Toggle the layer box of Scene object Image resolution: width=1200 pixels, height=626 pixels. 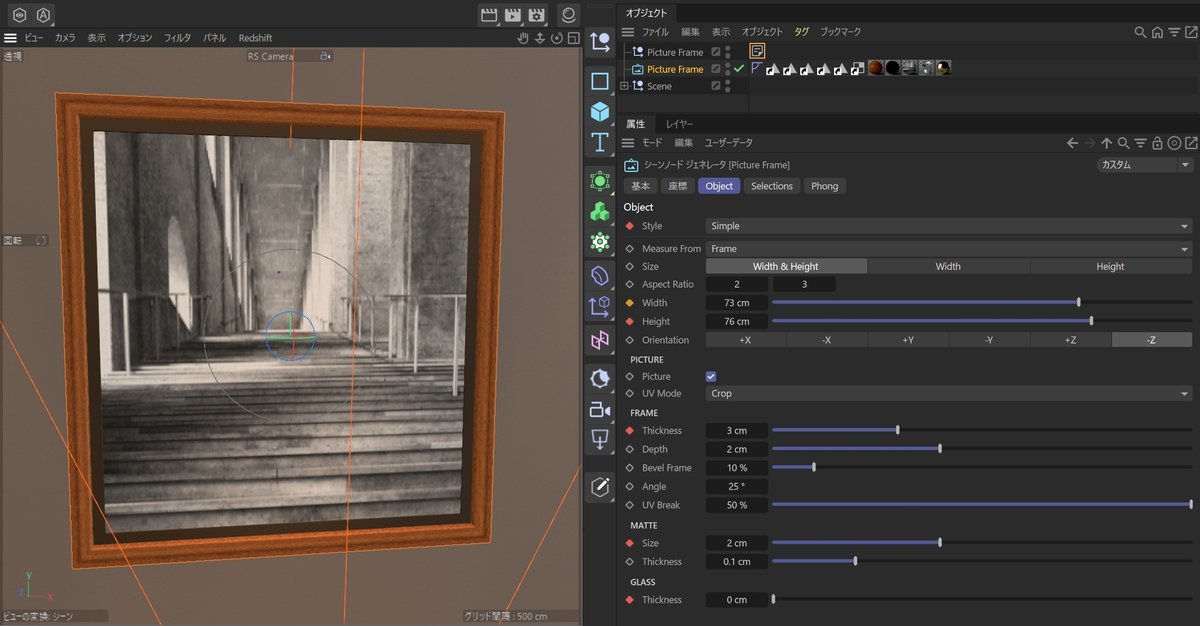(x=715, y=86)
